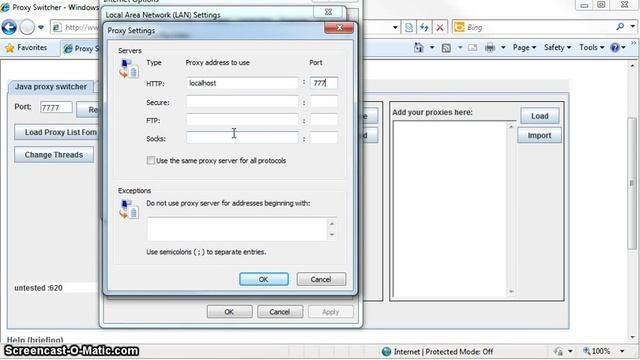Open the dropdown arrow next to RSS feeds icon
Image resolution: width=640 pixels, height=360 pixels.
(x=460, y=48)
